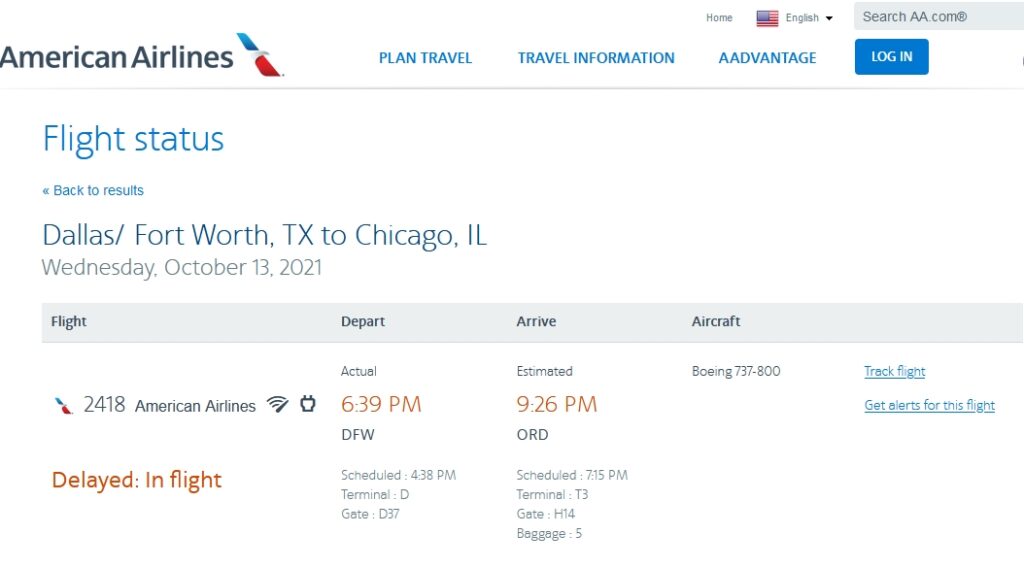
Task: Open the Plan Travel menu
Action: pyautogui.click(x=425, y=58)
